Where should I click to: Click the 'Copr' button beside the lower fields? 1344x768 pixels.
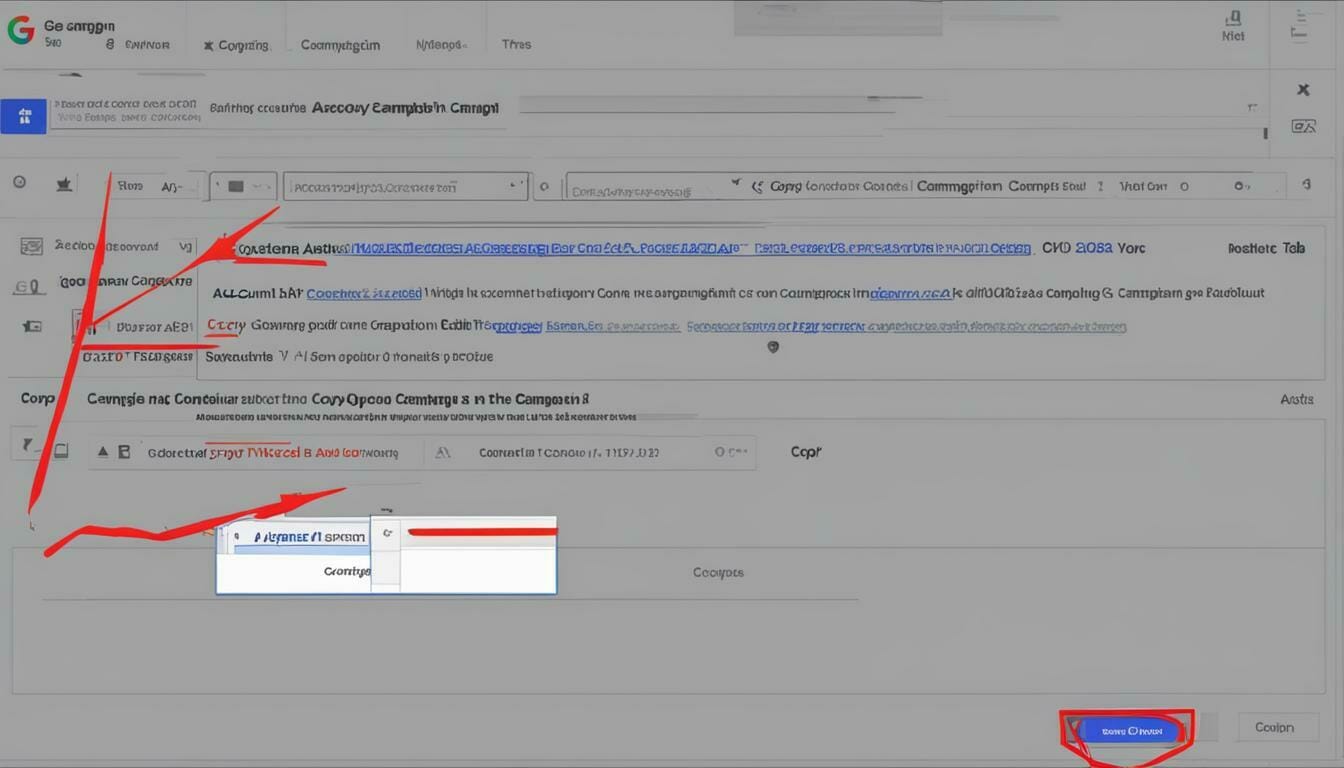coord(806,452)
